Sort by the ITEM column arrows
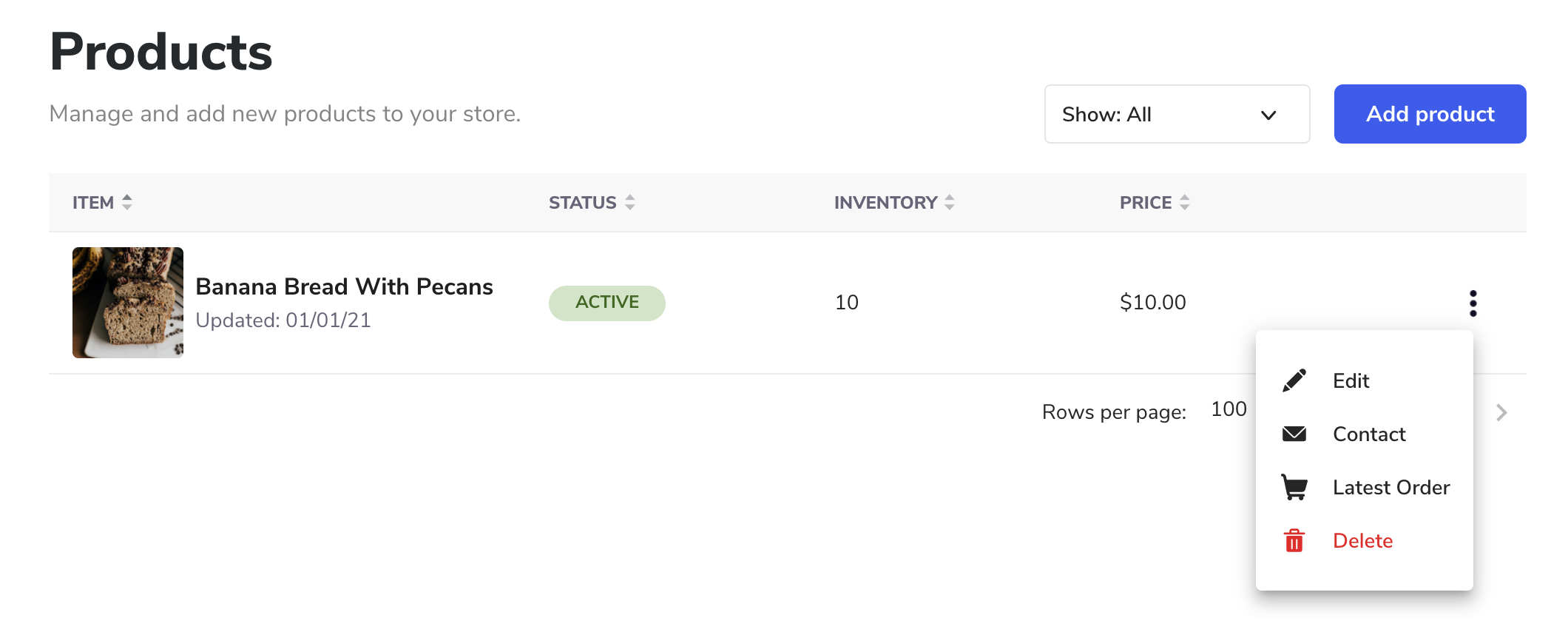Image resolution: width=1568 pixels, height=635 pixels. [127, 202]
